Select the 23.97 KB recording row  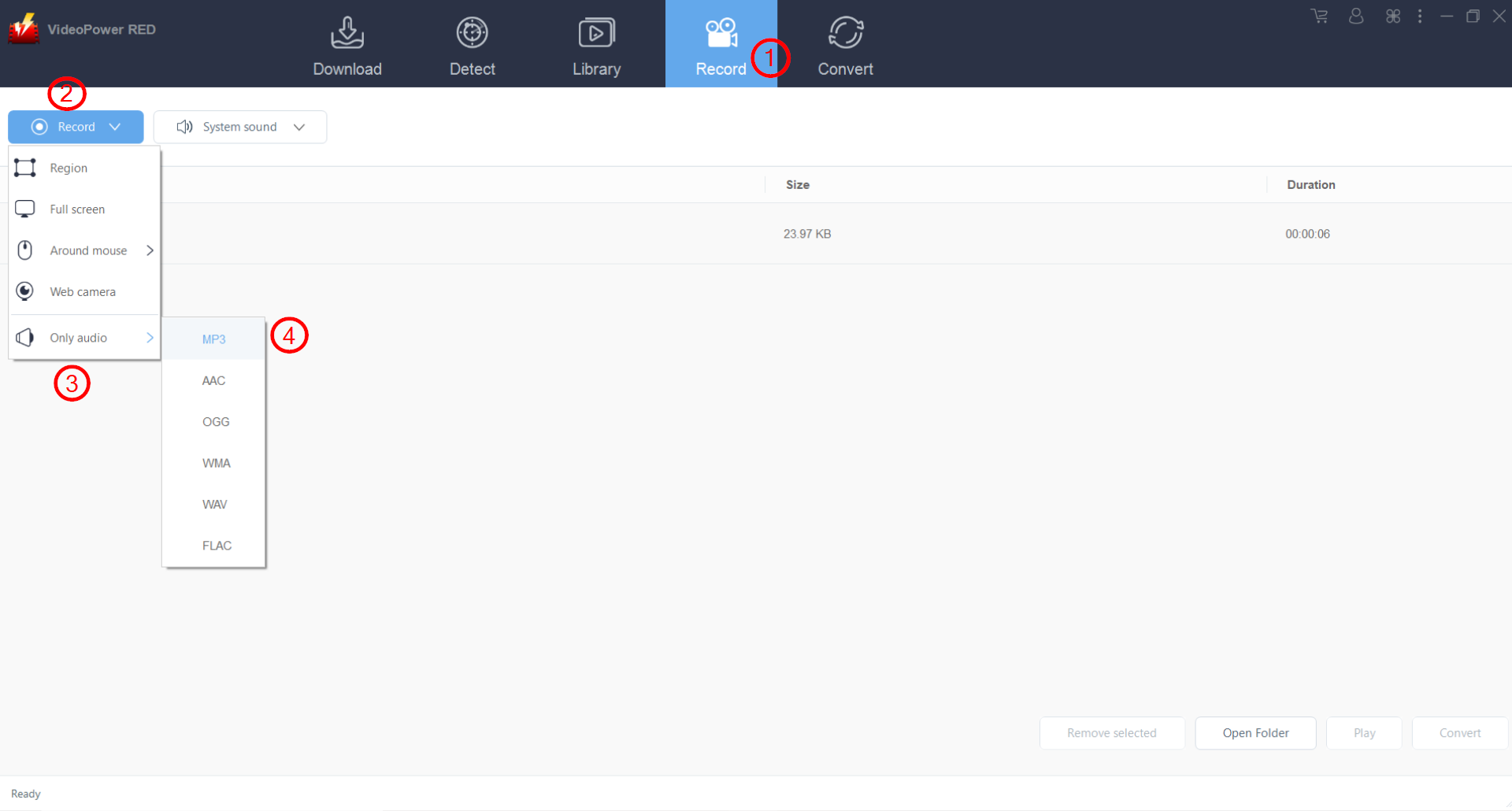806,234
